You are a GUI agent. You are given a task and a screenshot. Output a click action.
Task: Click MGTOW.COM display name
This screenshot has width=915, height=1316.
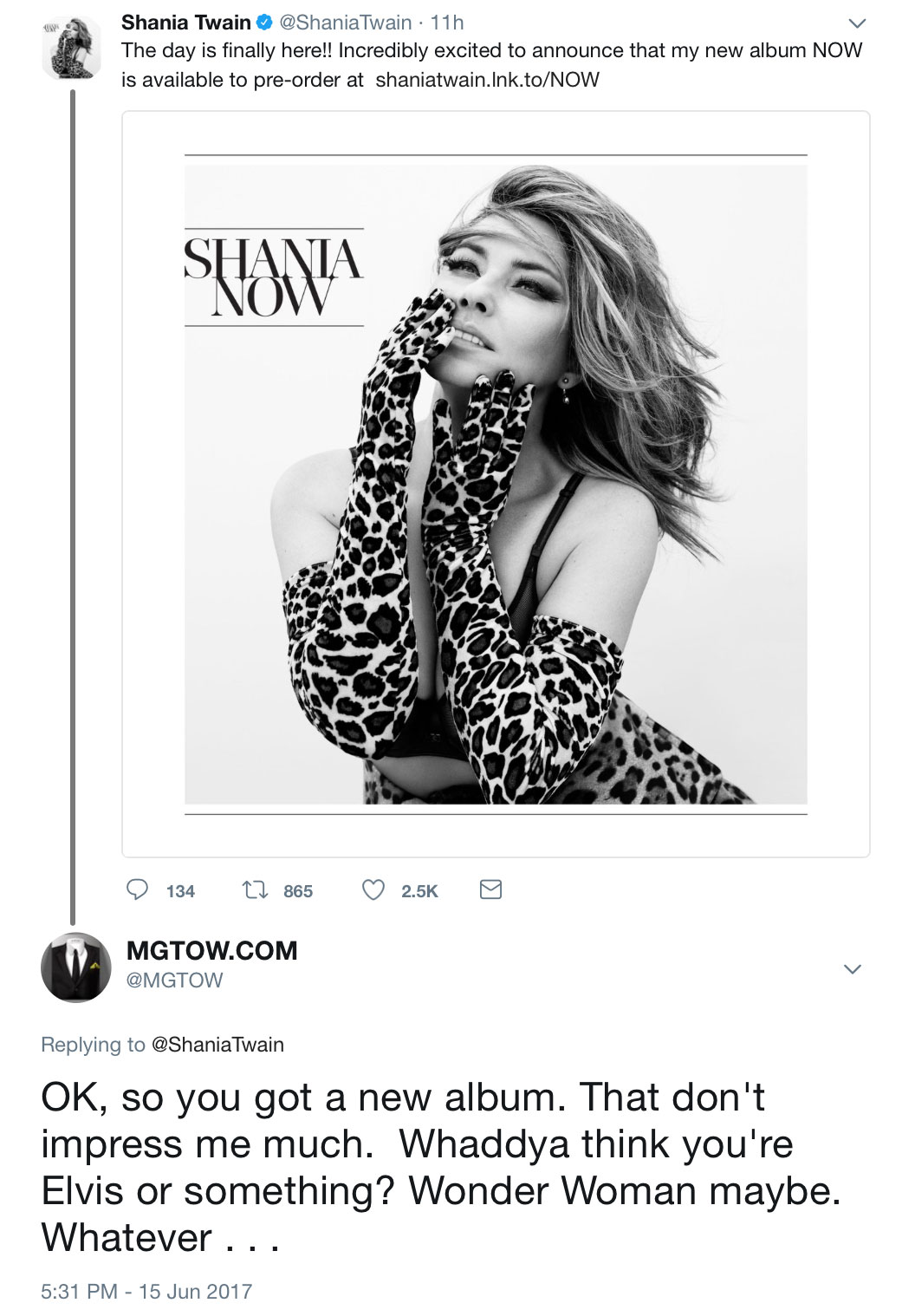click(211, 951)
